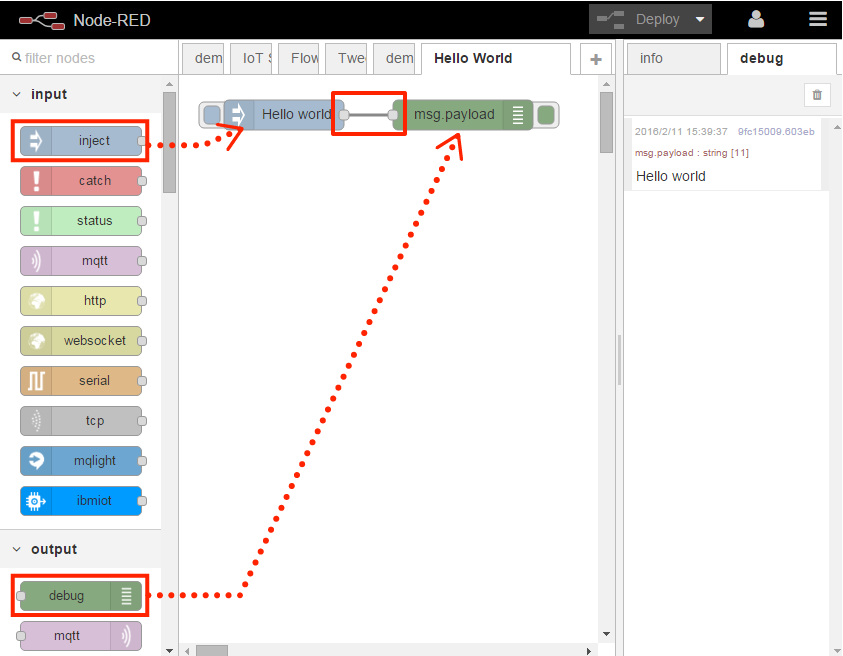
Task: Switch to the first dem flow tab
Action: (x=203, y=58)
